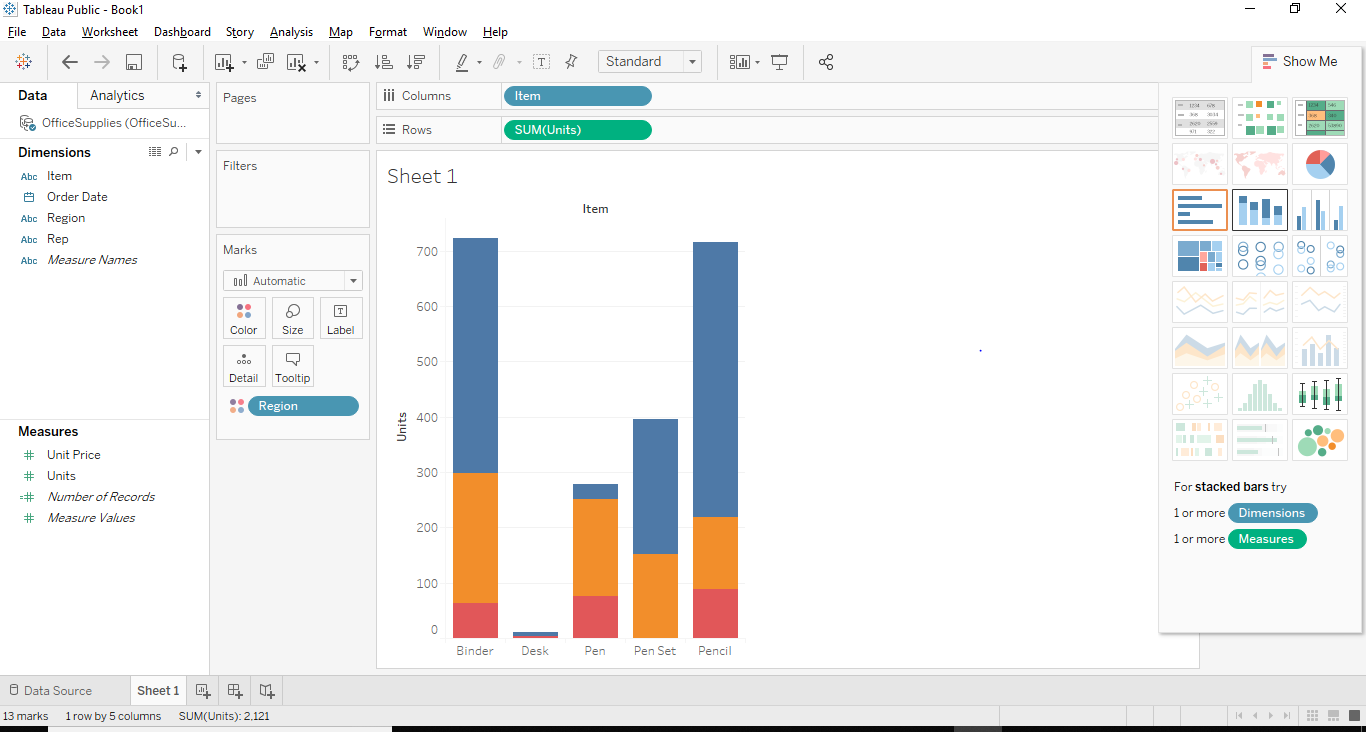Open the Standard fit dropdown
This screenshot has width=1366, height=732.
pos(691,61)
